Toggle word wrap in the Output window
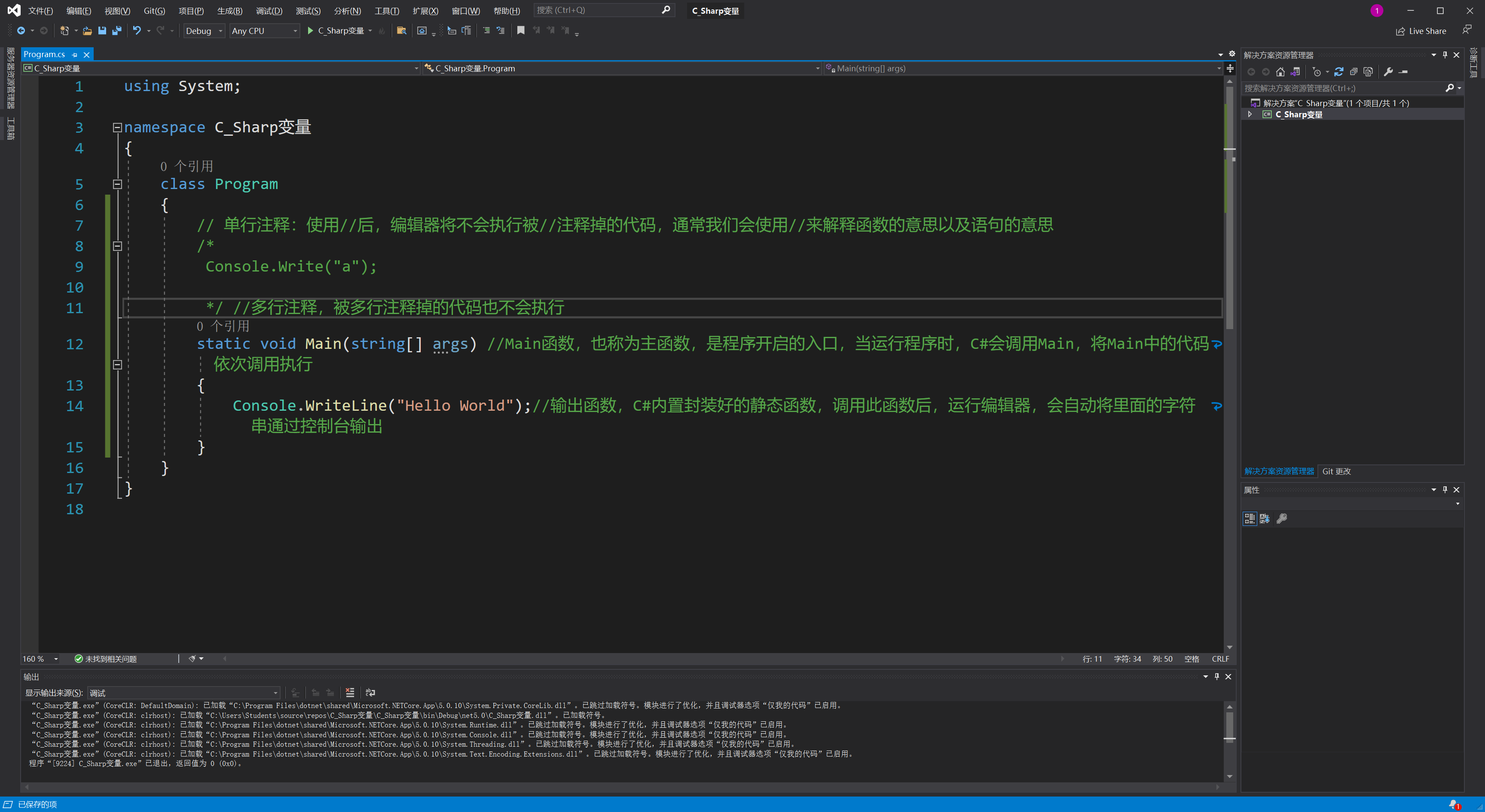This screenshot has height=812, width=1485. (371, 693)
